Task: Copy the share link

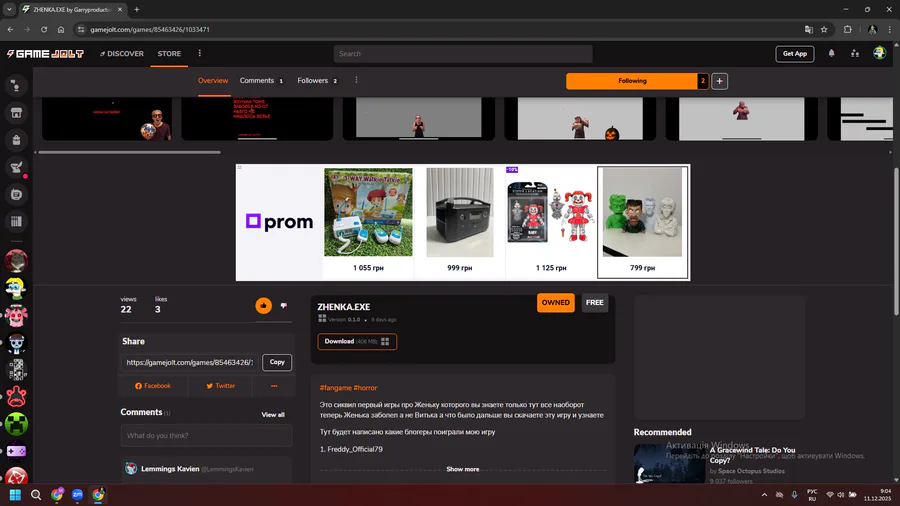Action: coord(277,363)
